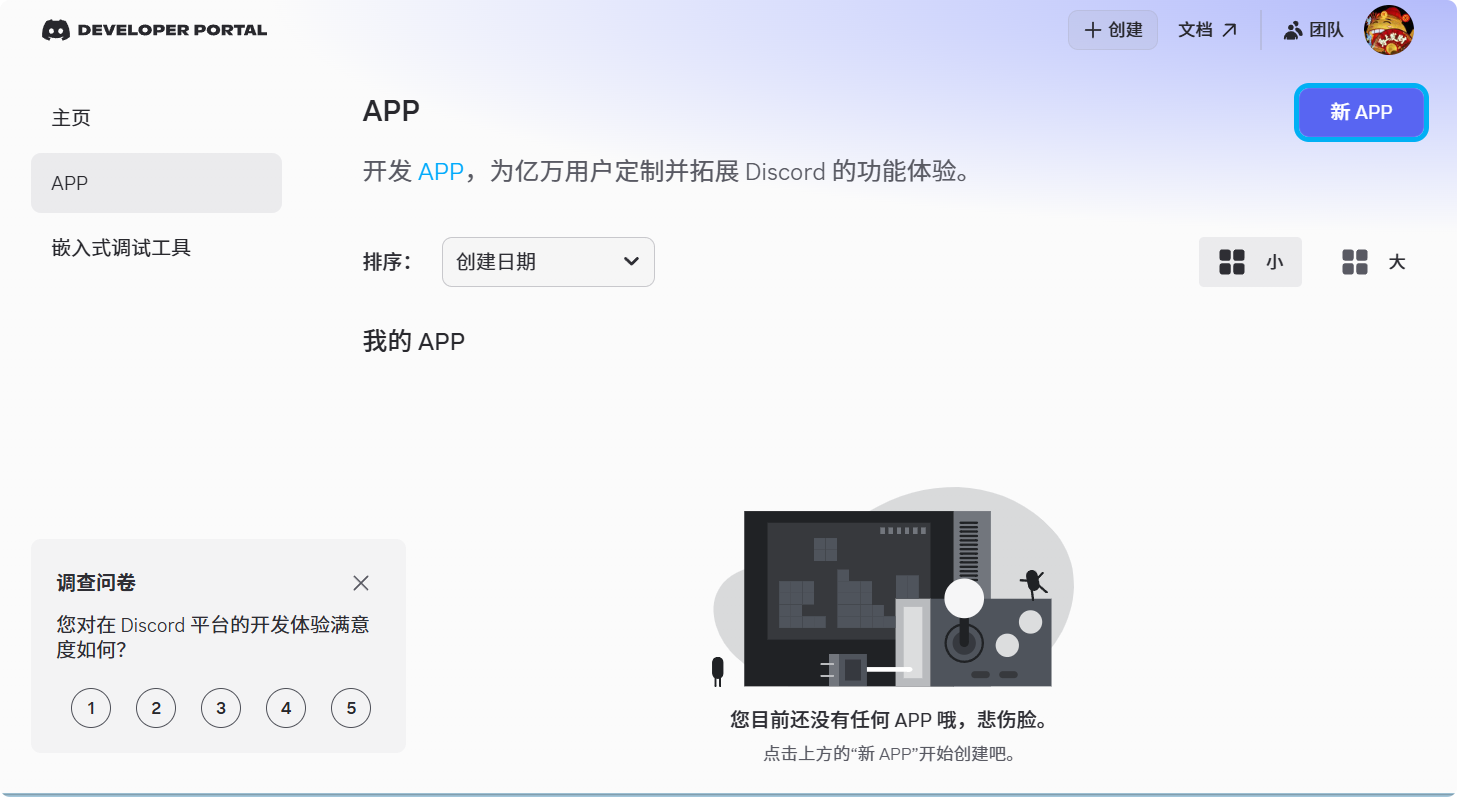Rate satisfaction 3 in survey
Viewport: 1457px width, 797px height.
coord(221,708)
